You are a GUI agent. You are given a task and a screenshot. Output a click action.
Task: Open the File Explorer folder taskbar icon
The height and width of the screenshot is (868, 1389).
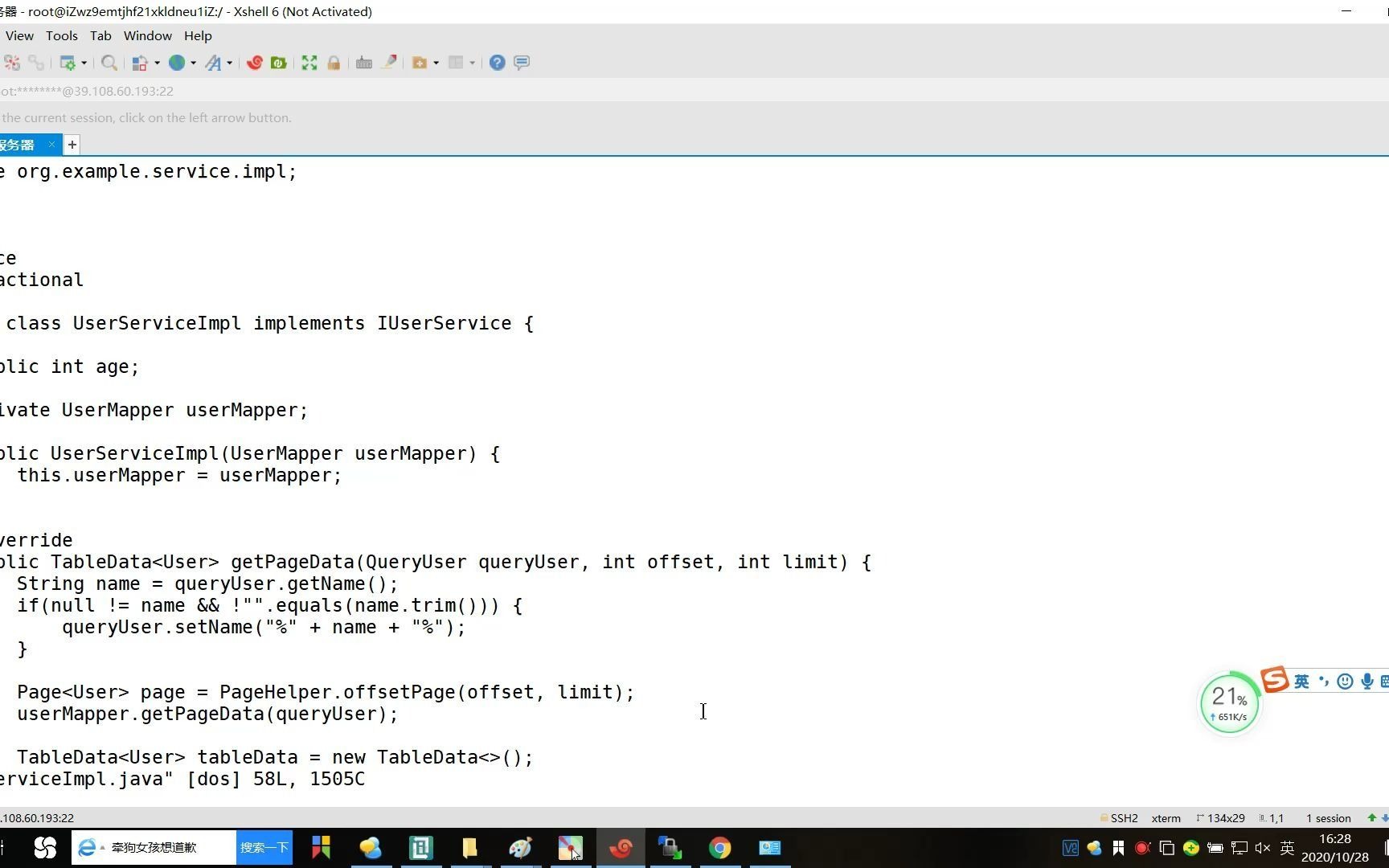click(470, 848)
